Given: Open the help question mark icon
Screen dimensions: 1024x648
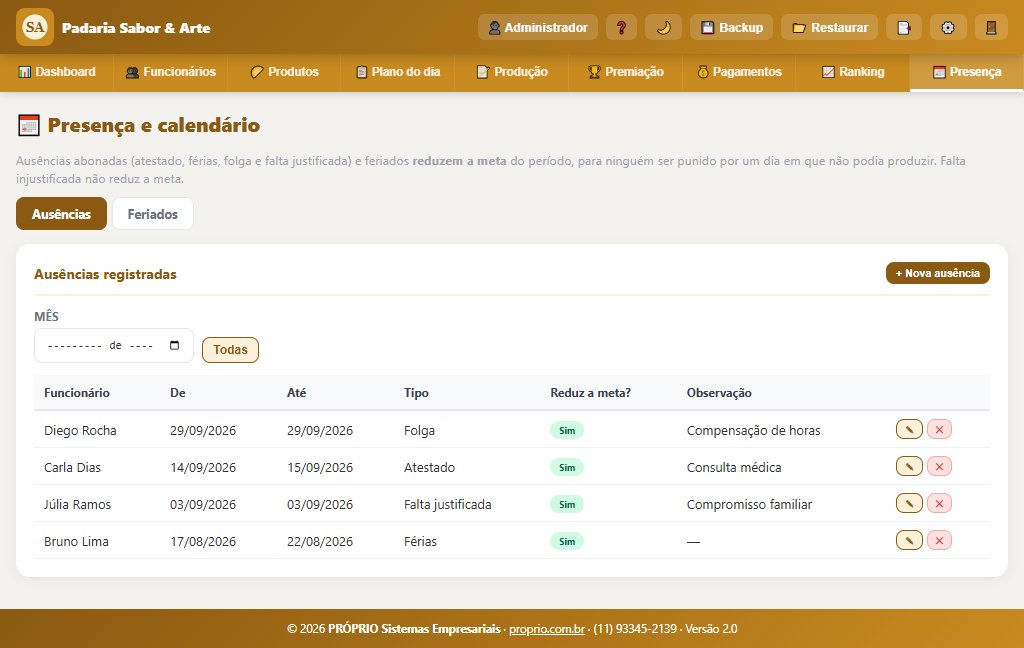Looking at the screenshot, I should (x=621, y=27).
